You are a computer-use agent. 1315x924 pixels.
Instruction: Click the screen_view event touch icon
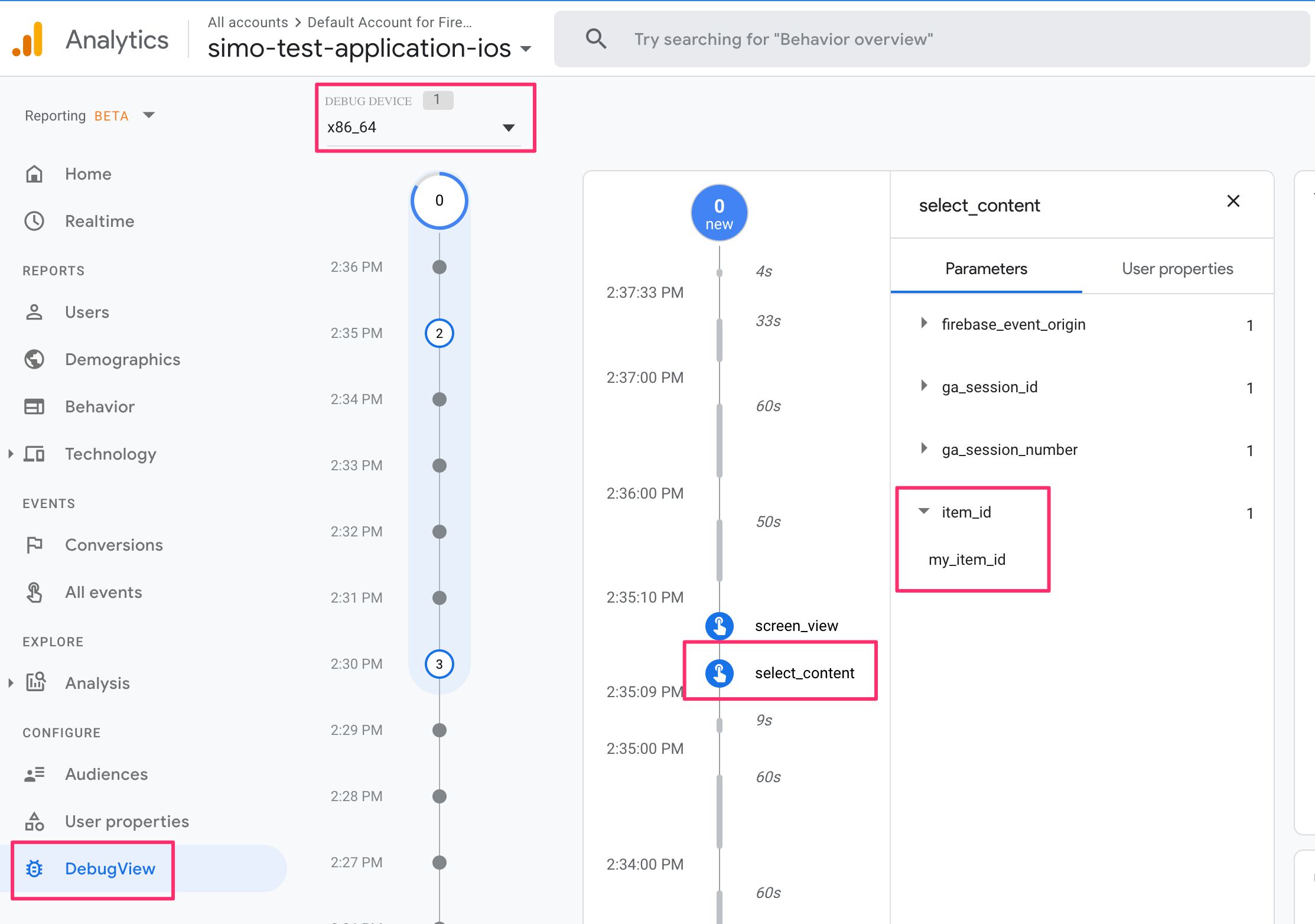pyautogui.click(x=719, y=626)
